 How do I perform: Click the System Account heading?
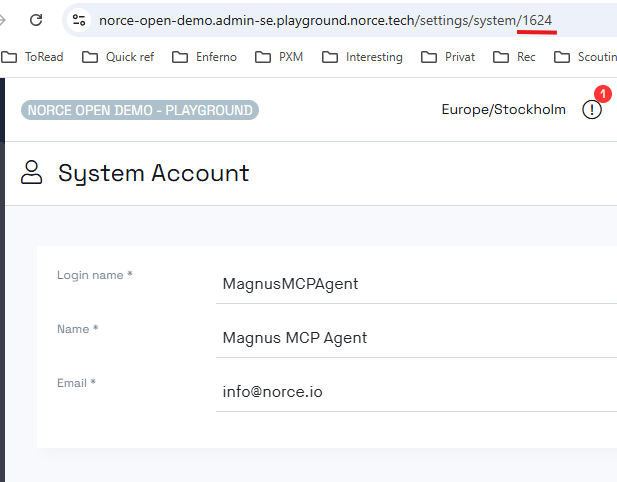point(153,173)
